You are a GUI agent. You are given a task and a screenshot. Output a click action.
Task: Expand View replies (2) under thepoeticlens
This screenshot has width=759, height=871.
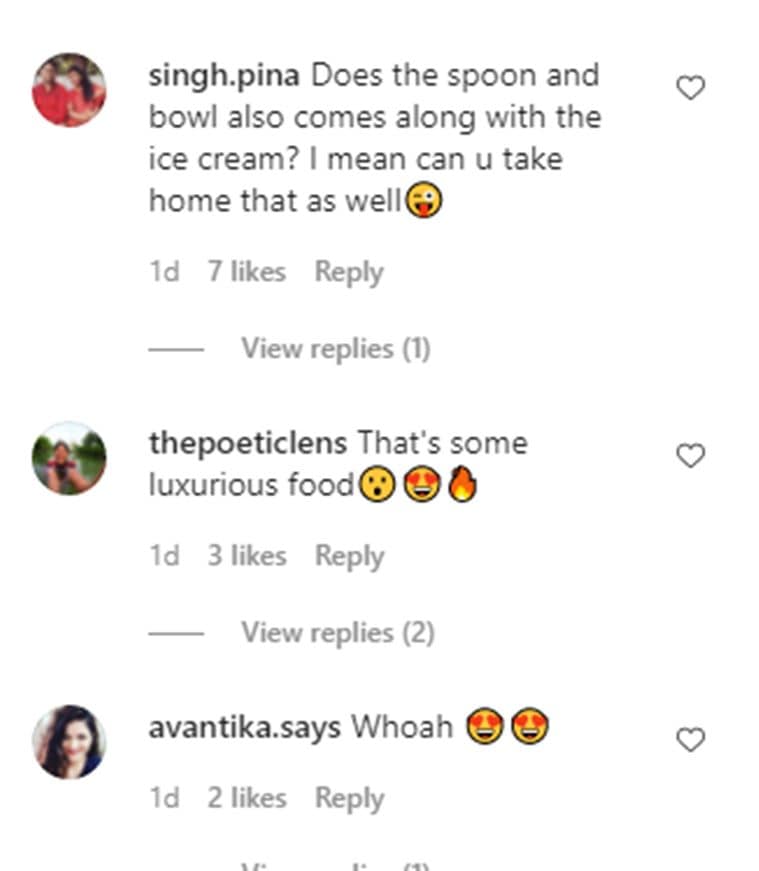[x=337, y=633]
